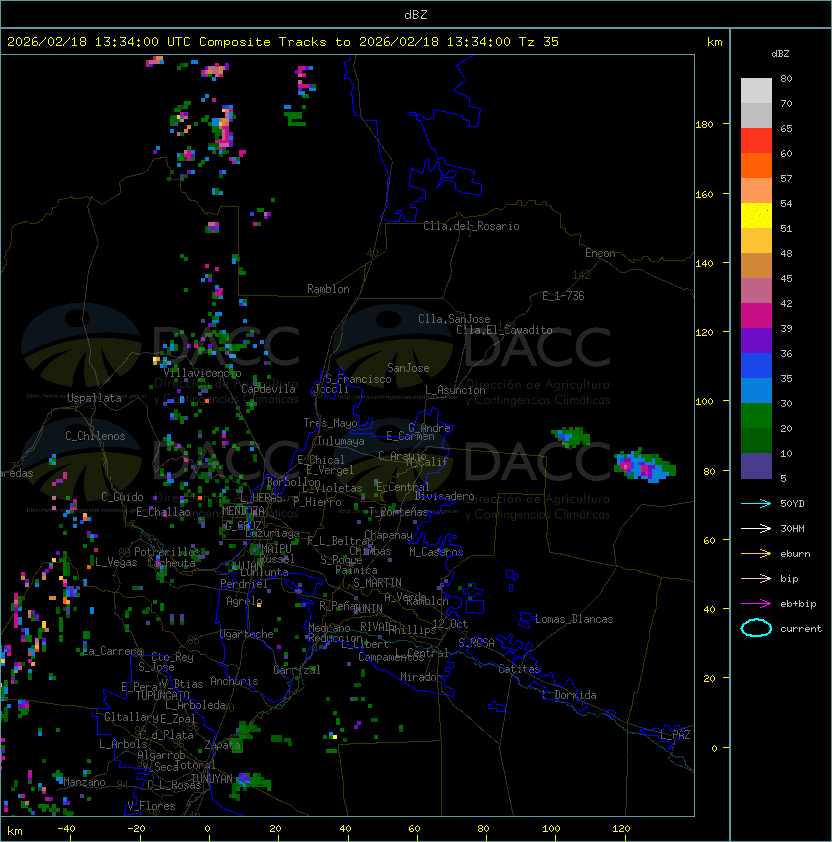832x842 pixels.
Task: Click the 'S_MARTIN' city label
Action: [377, 583]
